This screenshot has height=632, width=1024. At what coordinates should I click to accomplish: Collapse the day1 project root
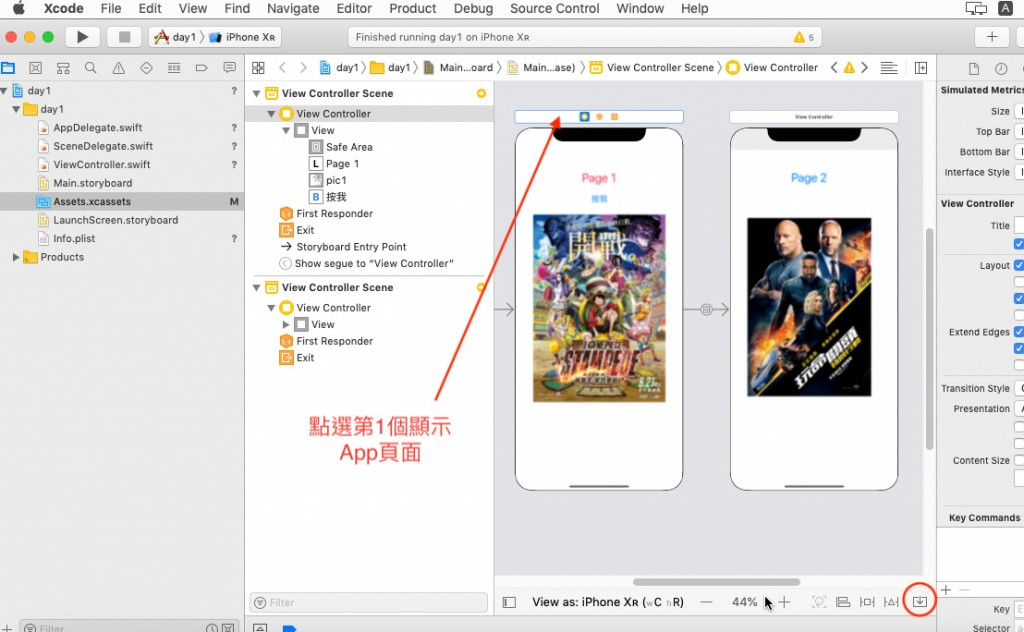coord(5,91)
